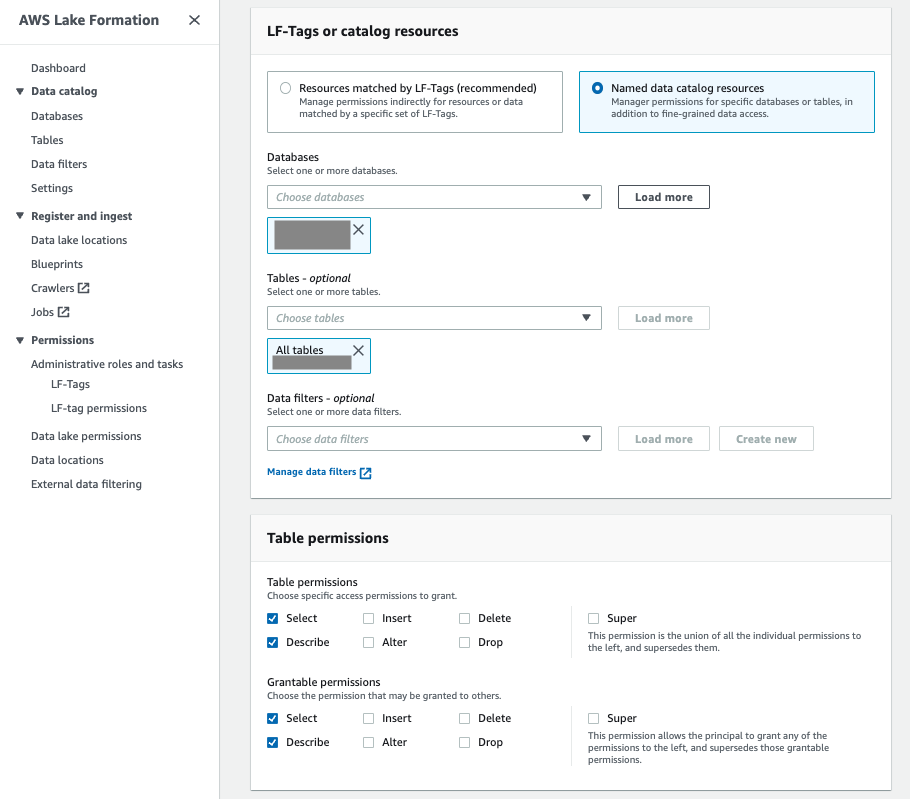
Task: Go to Data lake permissions page
Action: coord(86,436)
